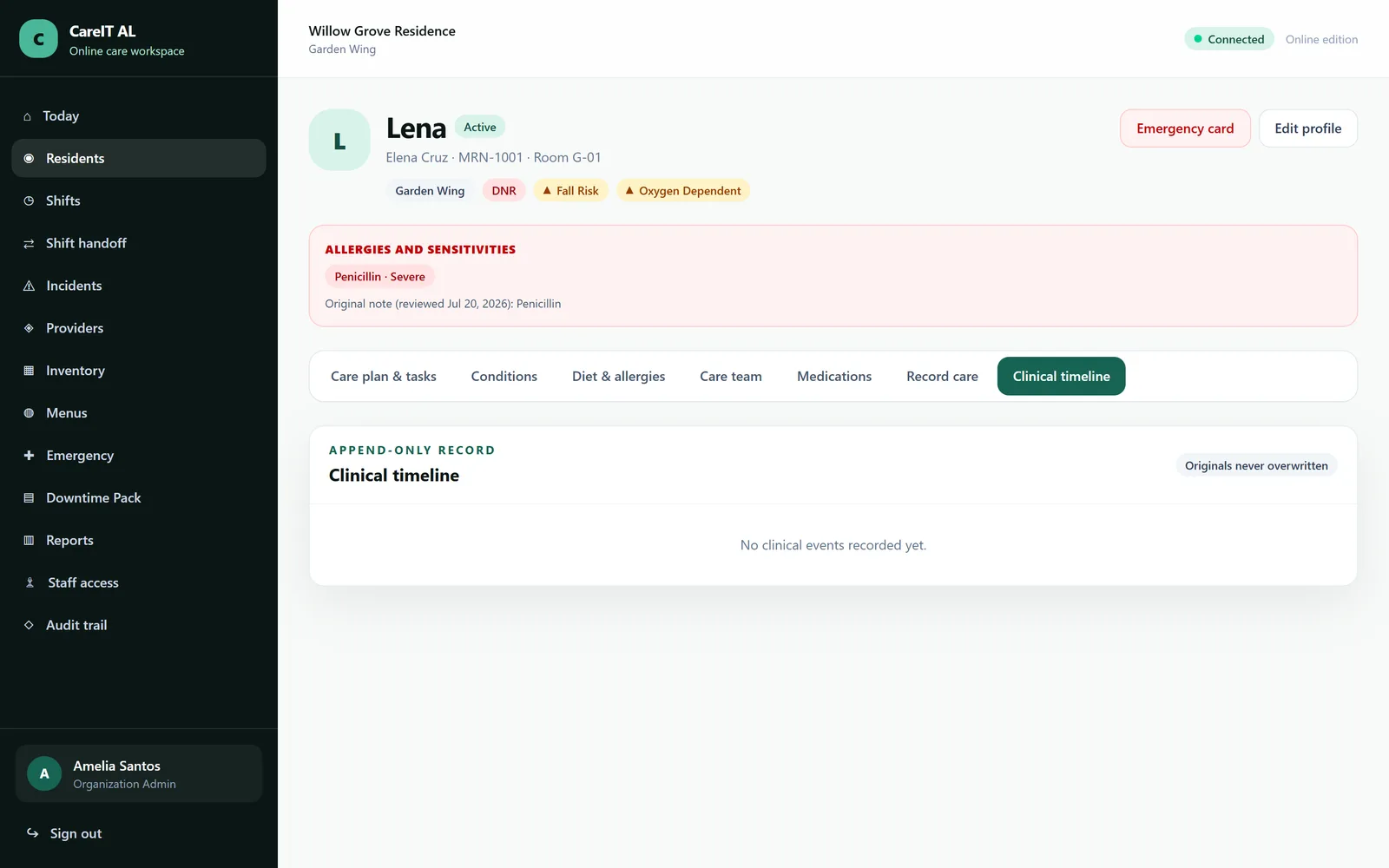1389x868 pixels.
Task: Open Incidents via the warning triangle icon
Action: [x=29, y=286]
